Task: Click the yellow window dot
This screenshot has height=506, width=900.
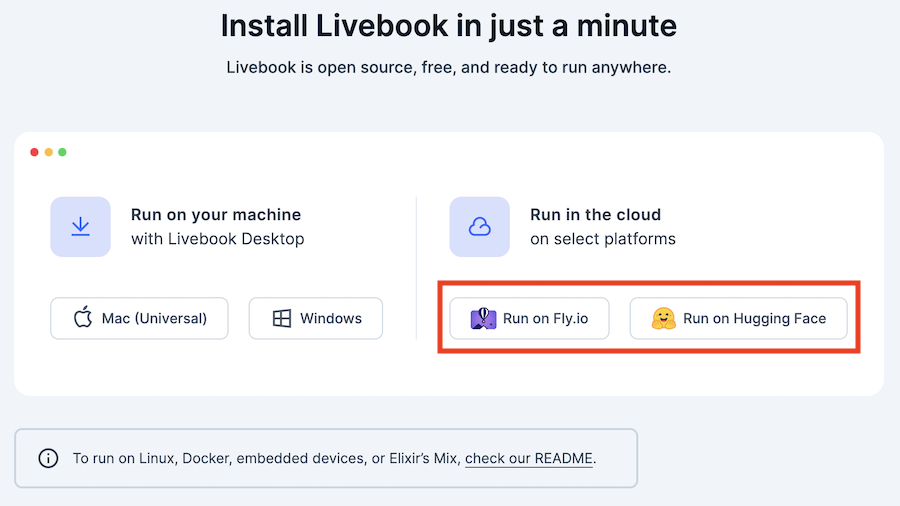Action: pyautogui.click(x=49, y=152)
